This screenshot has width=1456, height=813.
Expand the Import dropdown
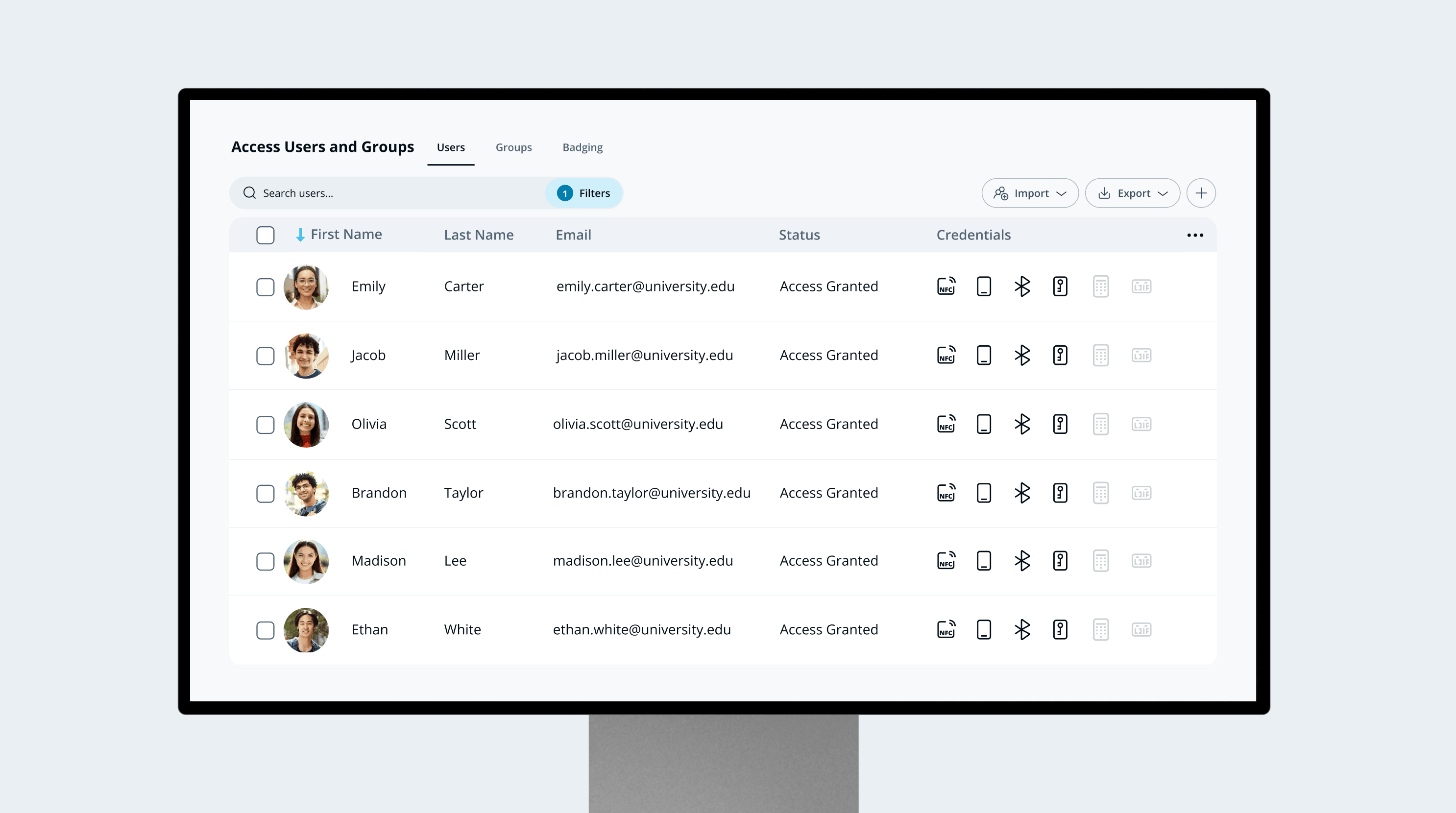(x=1030, y=193)
